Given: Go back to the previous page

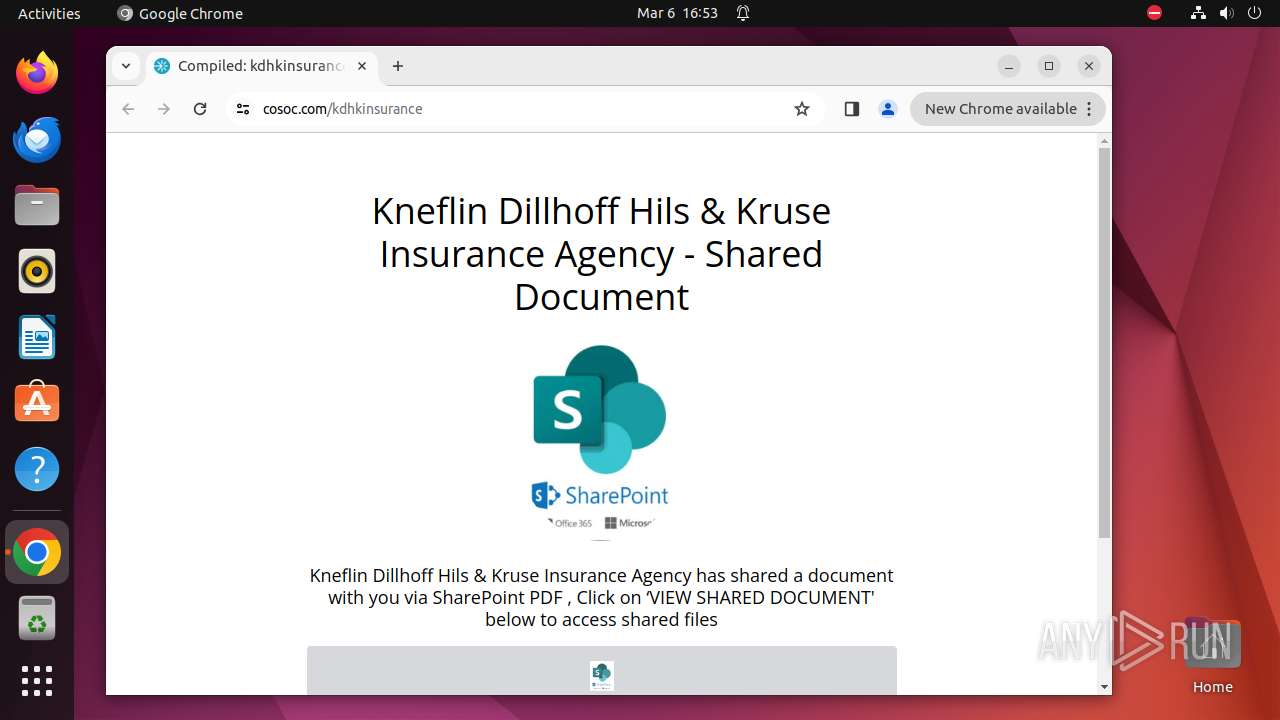Looking at the screenshot, I should 128,109.
